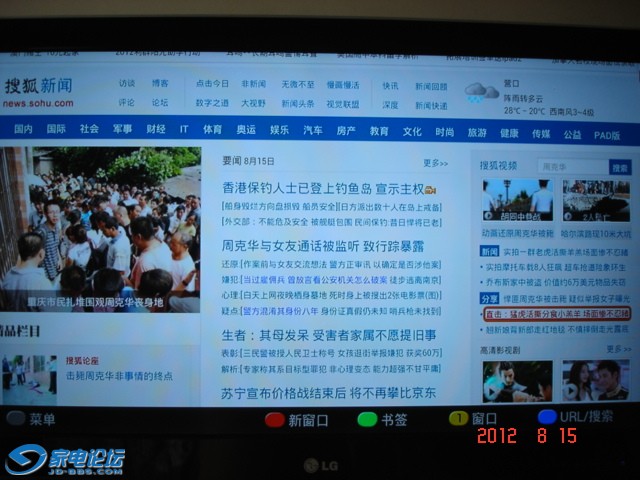Open the 非新闻 header link
This screenshot has width=640, height=480.
(x=253, y=84)
